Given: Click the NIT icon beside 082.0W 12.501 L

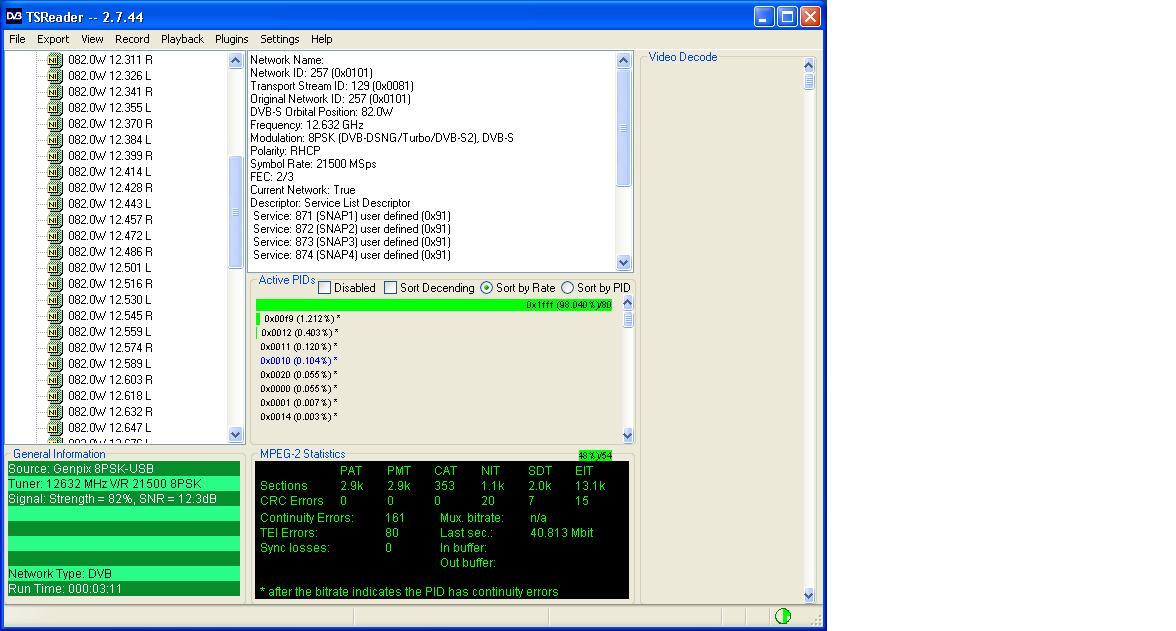Looking at the screenshot, I should tap(55, 268).
